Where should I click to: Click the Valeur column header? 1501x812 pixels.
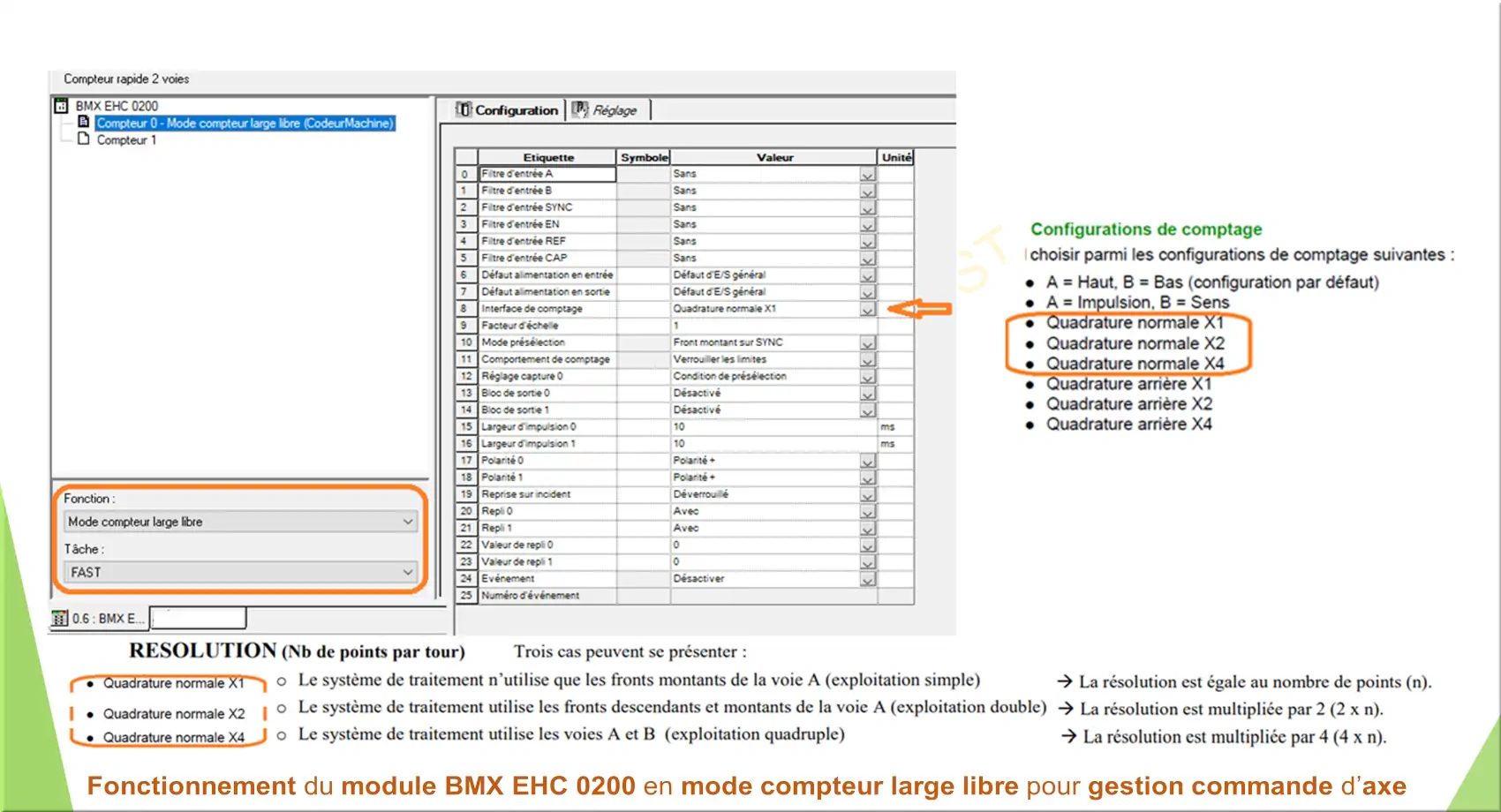pos(774,157)
